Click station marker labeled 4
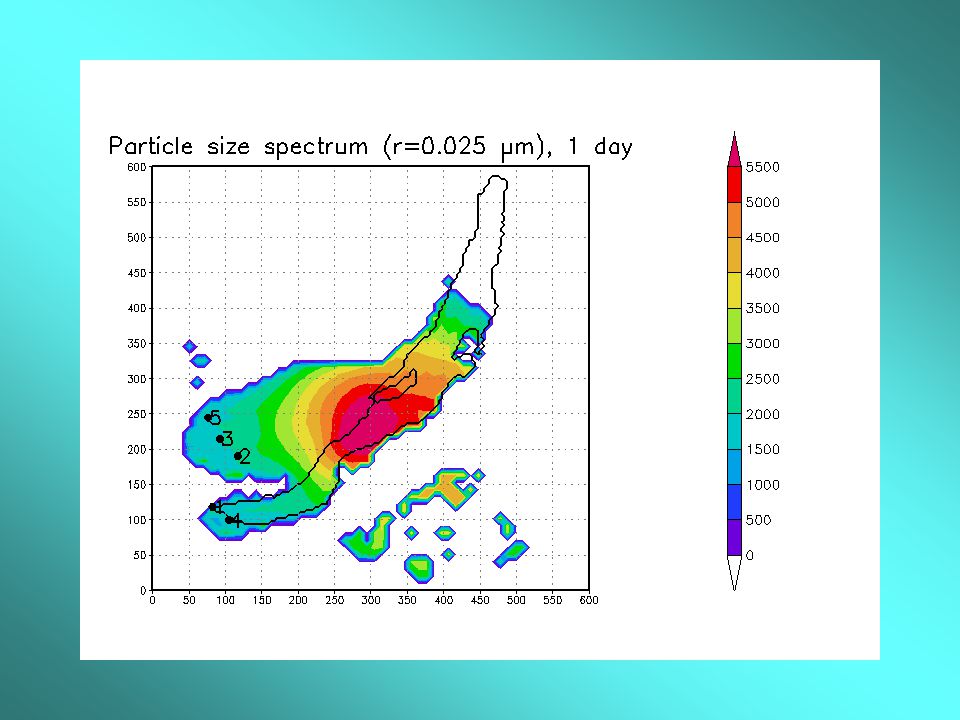 coord(230,520)
